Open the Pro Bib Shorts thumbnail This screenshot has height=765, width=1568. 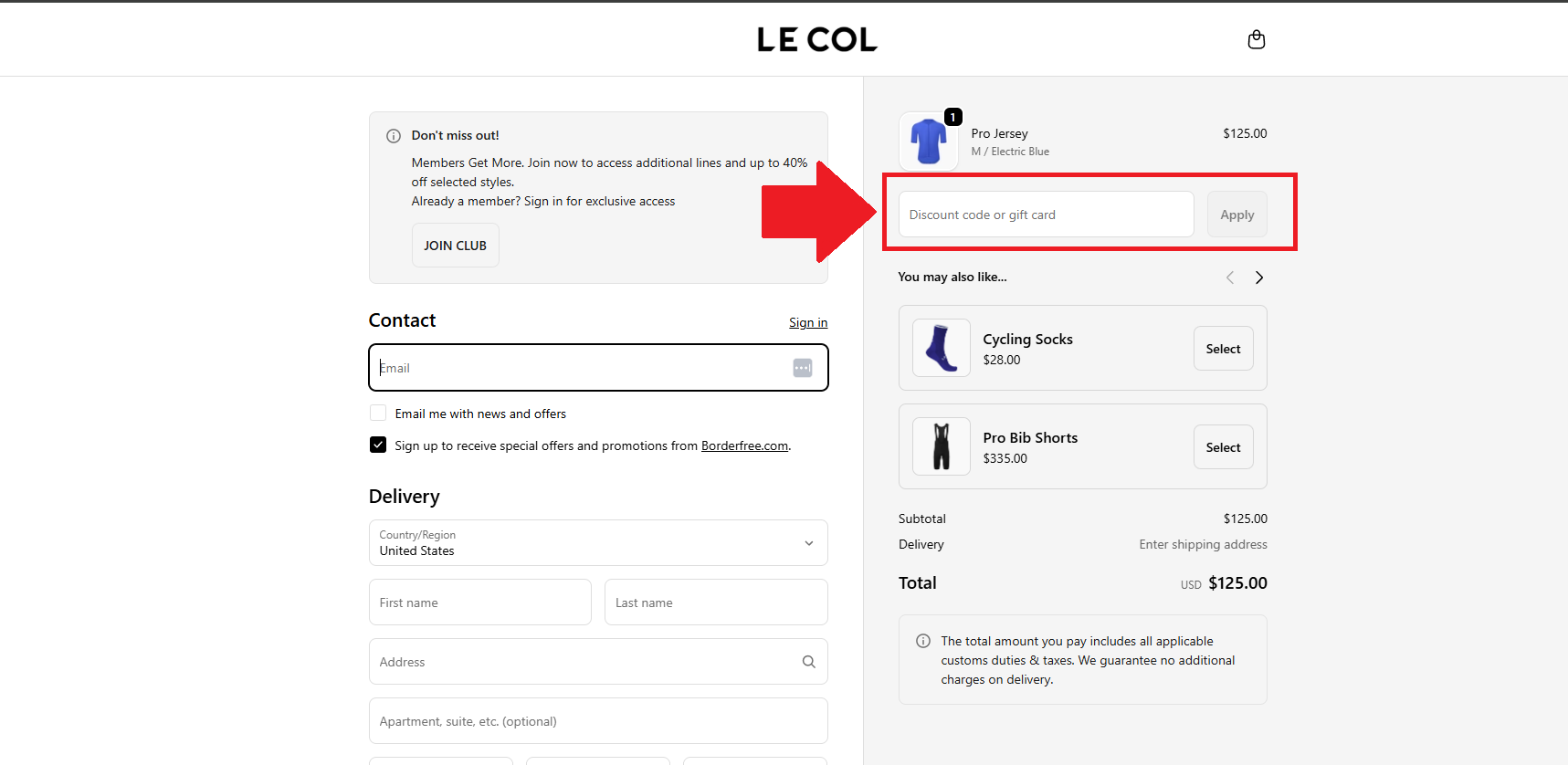coord(942,446)
